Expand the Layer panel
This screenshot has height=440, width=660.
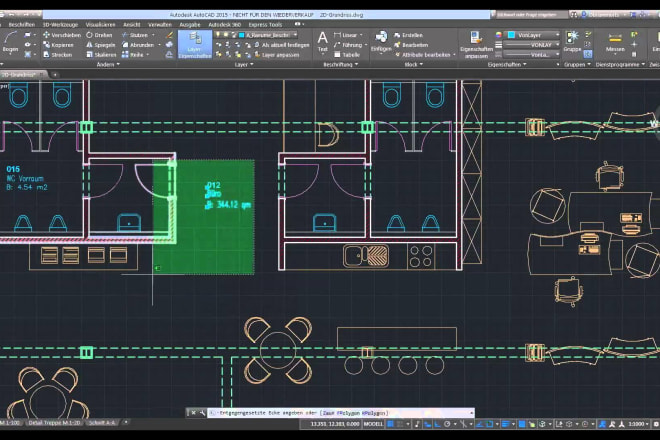244,64
